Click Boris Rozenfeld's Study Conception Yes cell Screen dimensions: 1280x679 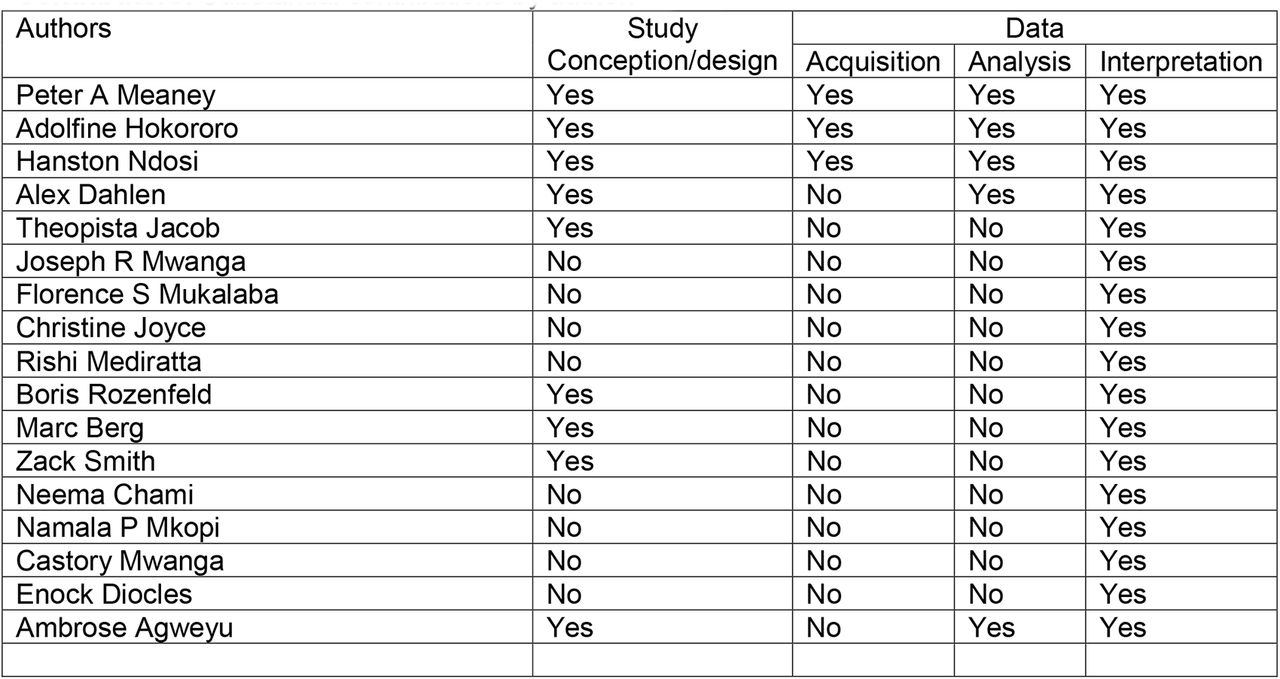click(662, 394)
